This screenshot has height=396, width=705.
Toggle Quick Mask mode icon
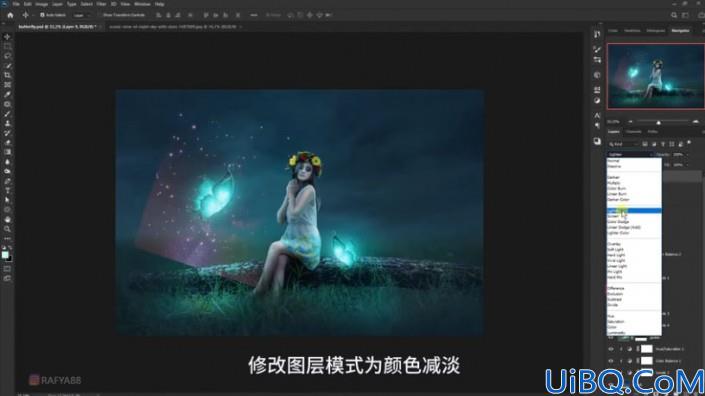[7, 269]
